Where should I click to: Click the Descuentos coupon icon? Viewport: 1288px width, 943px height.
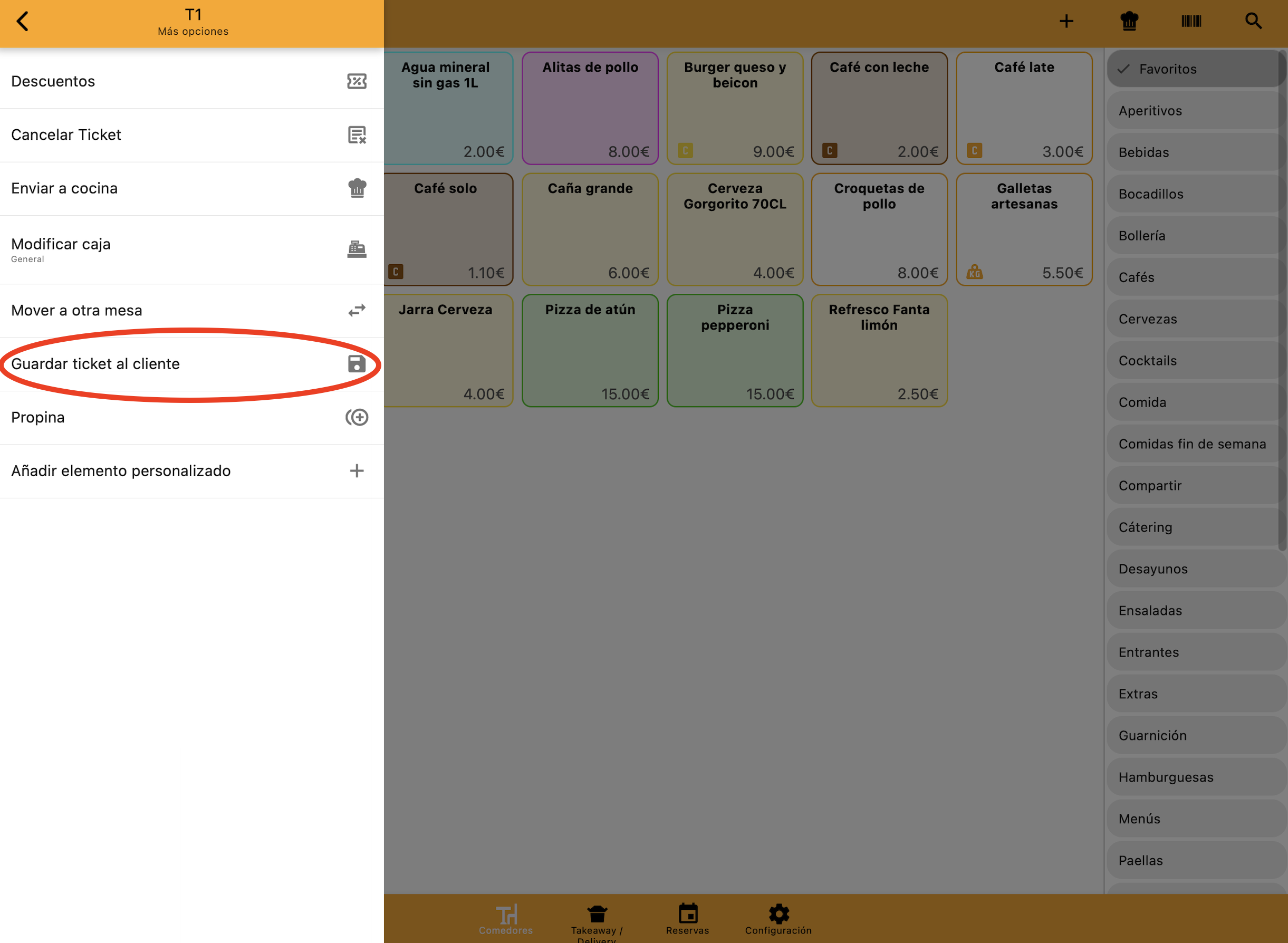point(357,81)
